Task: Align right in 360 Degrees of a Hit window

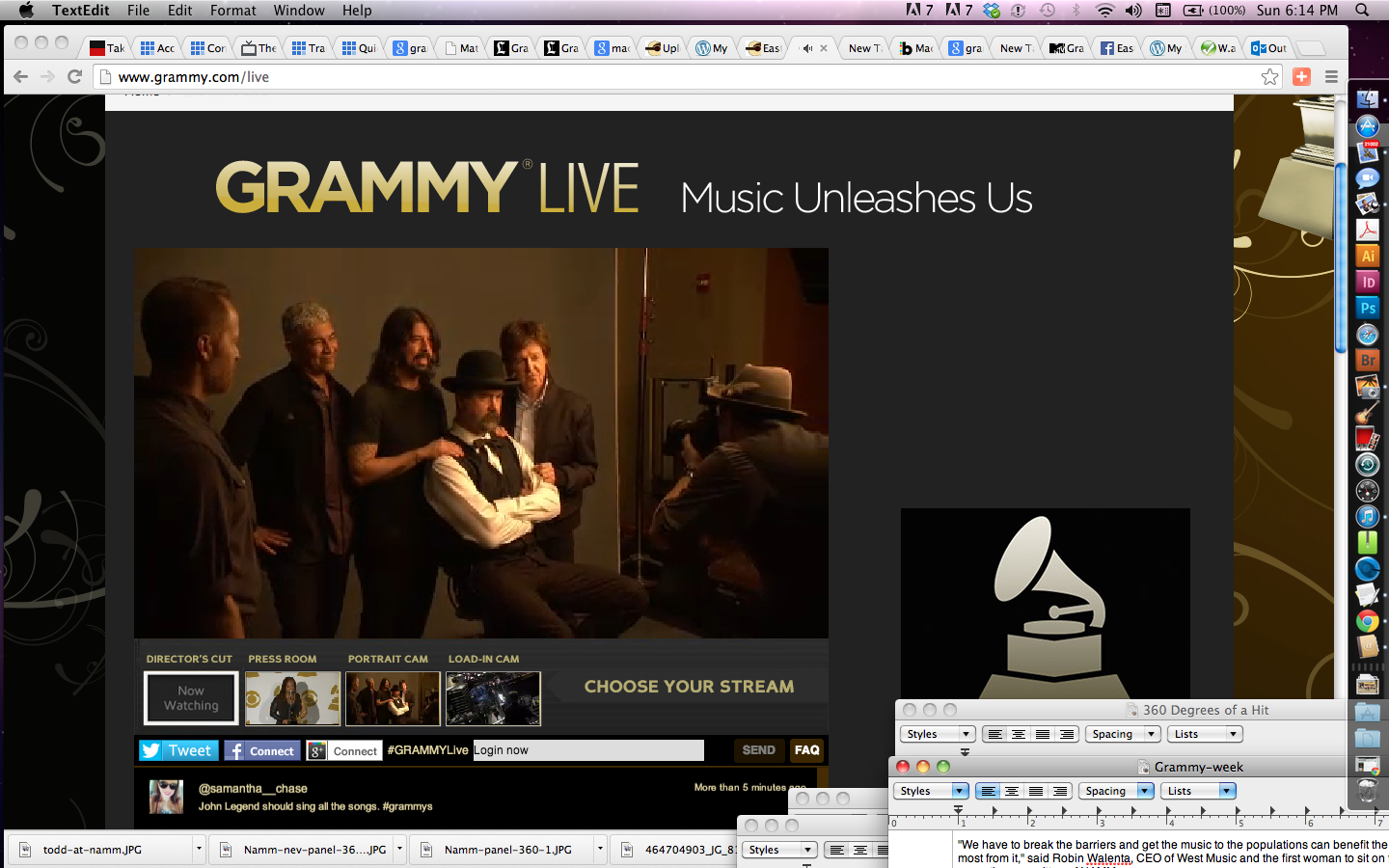Action: point(1066,734)
